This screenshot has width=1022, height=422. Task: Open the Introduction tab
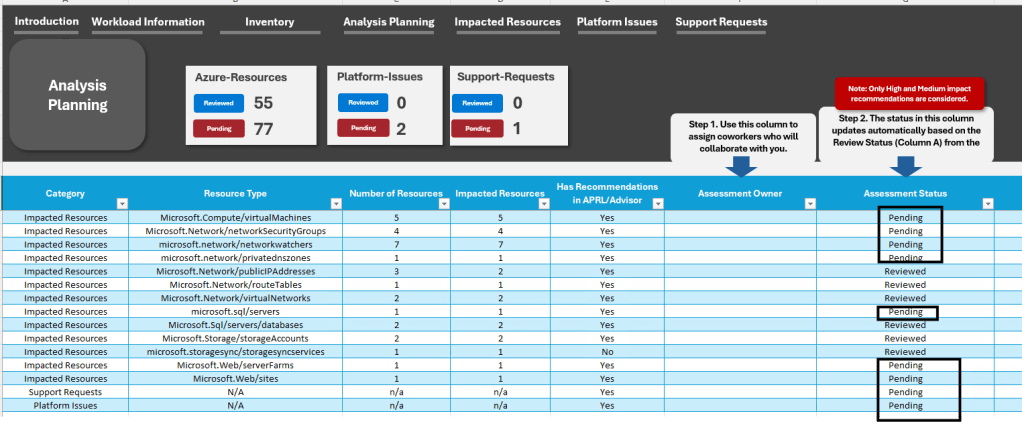(x=46, y=21)
